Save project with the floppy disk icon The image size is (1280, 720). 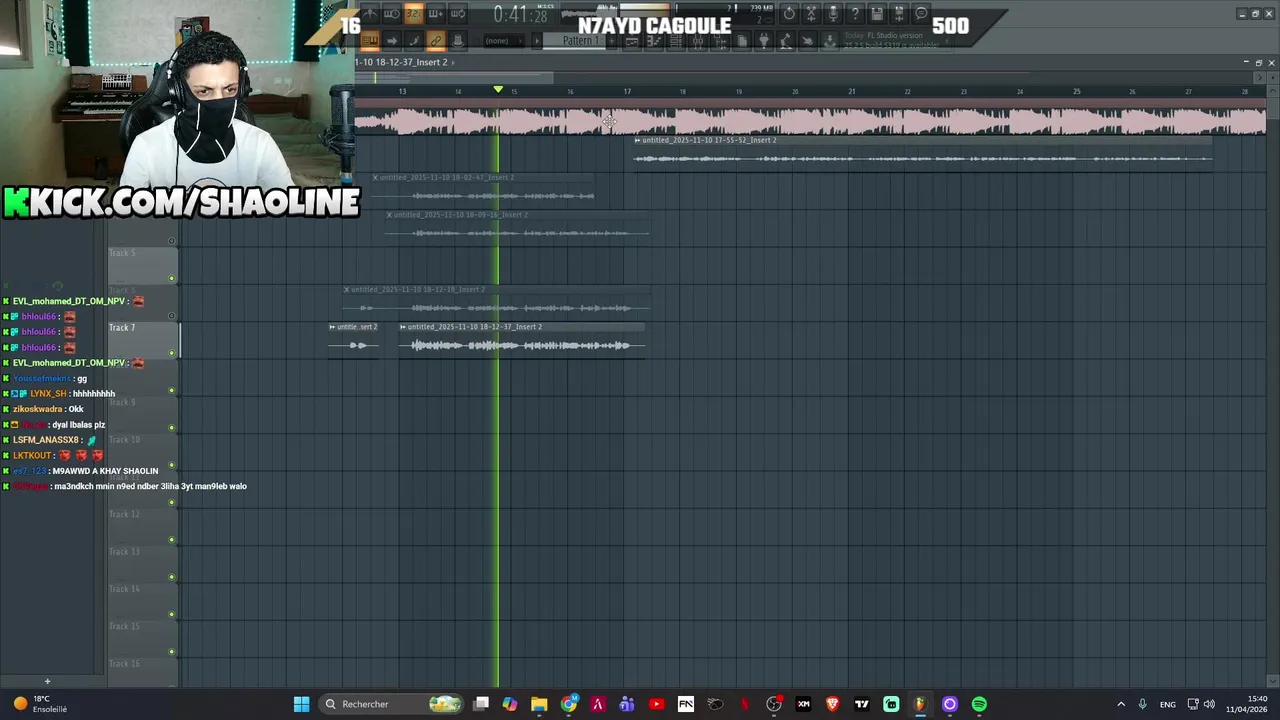point(877,14)
